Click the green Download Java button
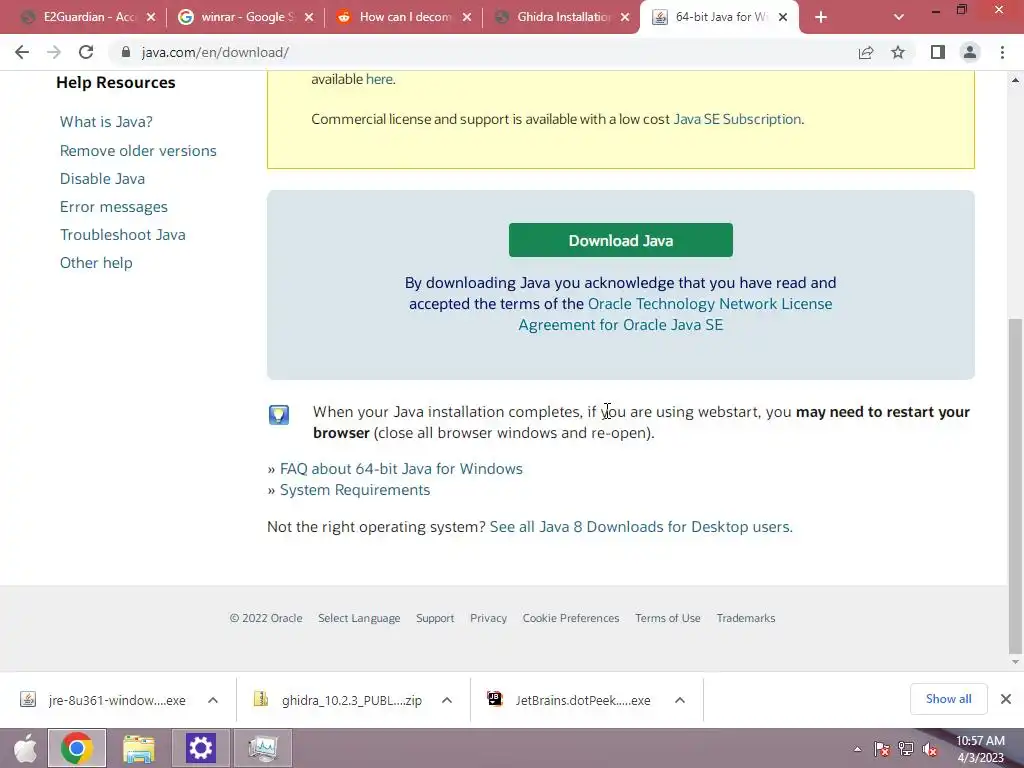Image resolution: width=1024 pixels, height=768 pixels. point(620,240)
